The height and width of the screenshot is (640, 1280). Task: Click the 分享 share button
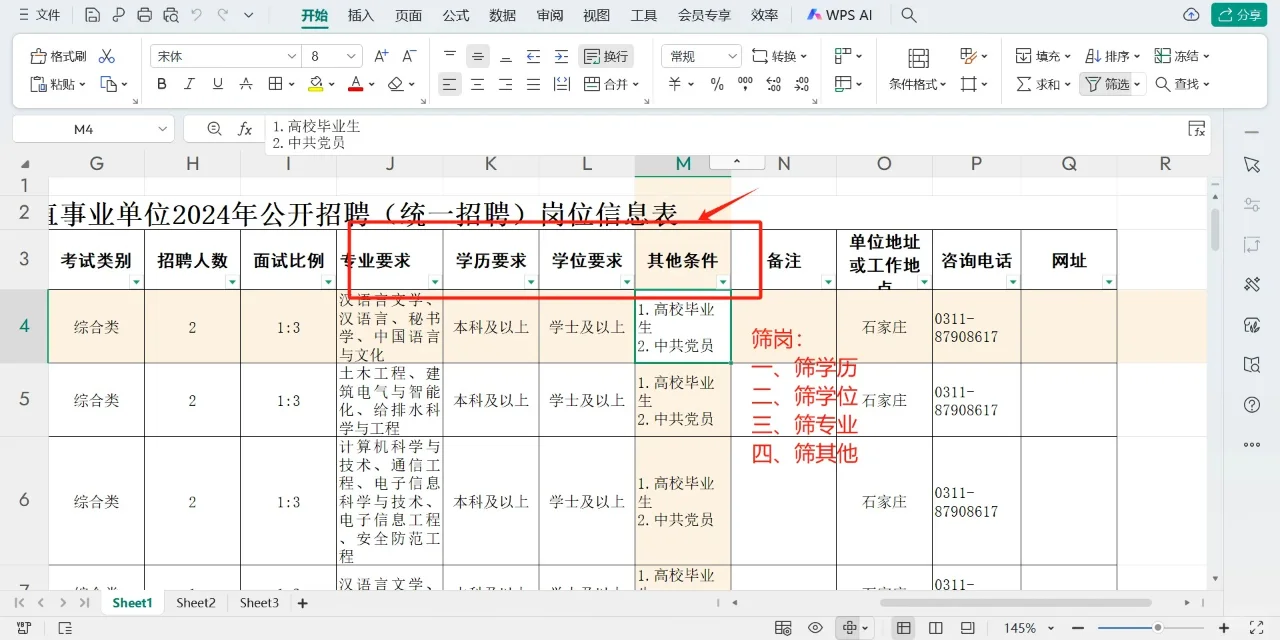1238,15
